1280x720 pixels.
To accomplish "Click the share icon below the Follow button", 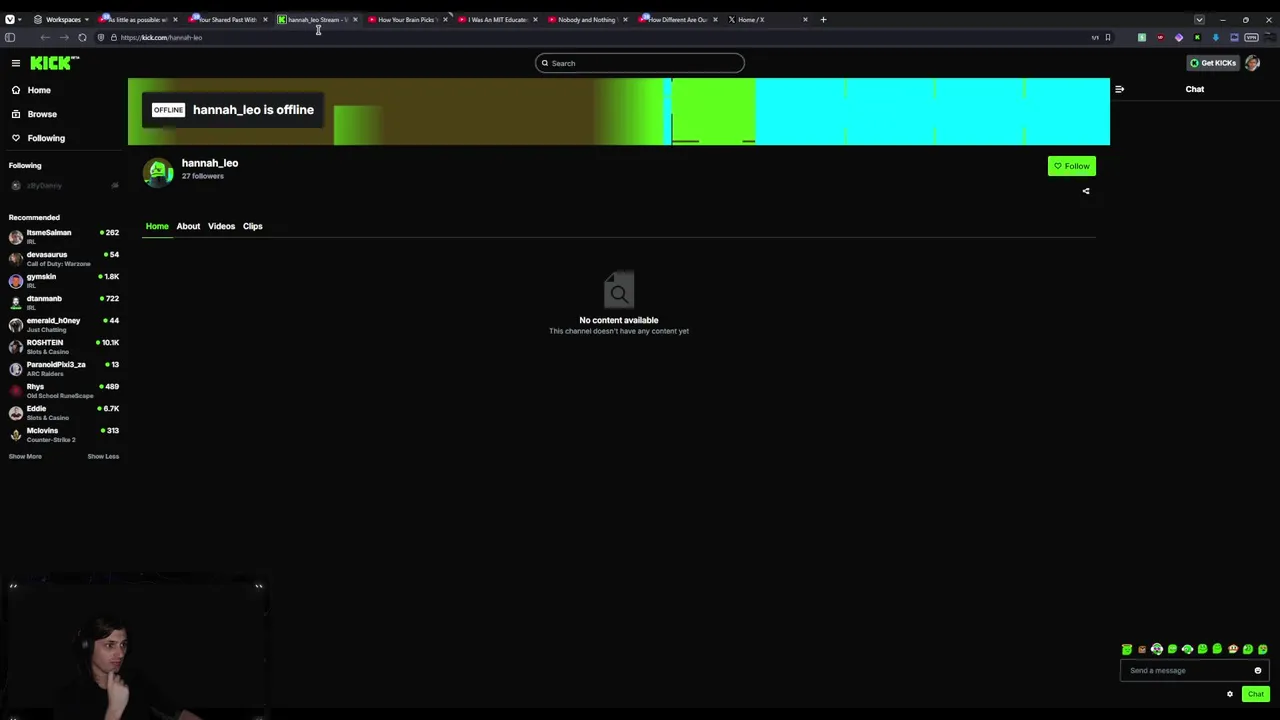I will point(1086,191).
